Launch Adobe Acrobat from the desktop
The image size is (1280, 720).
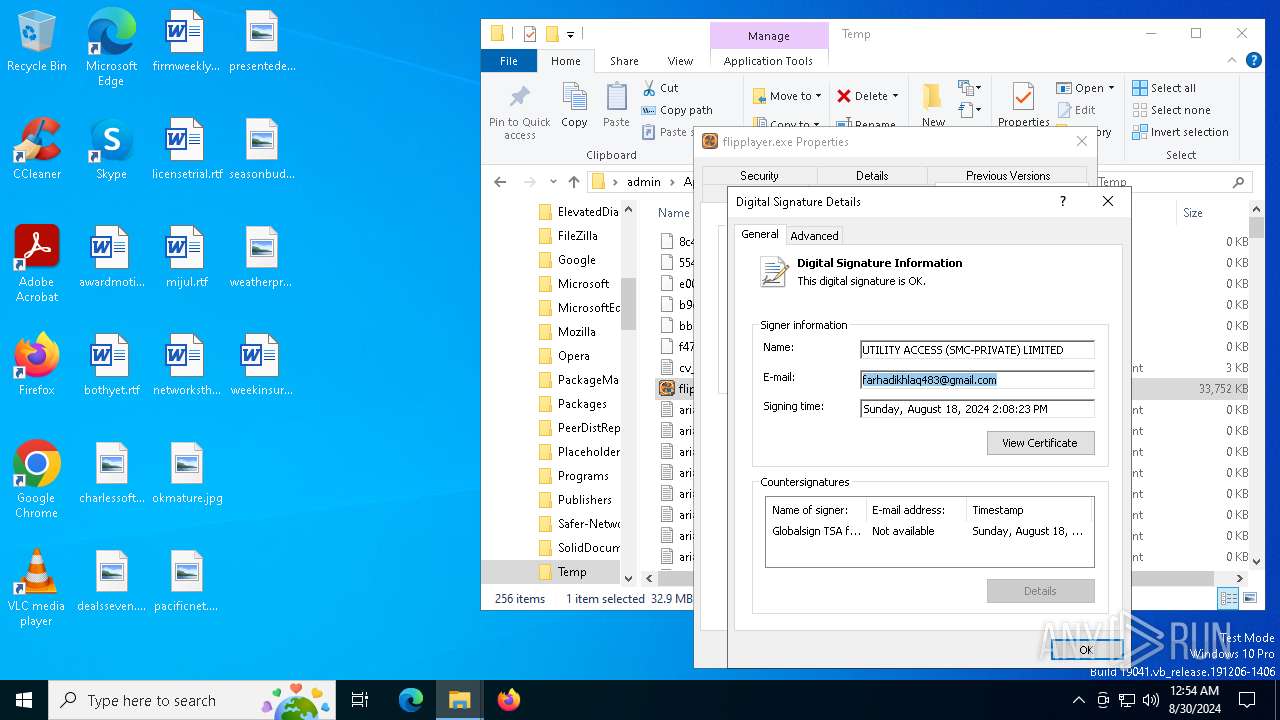tap(36, 264)
